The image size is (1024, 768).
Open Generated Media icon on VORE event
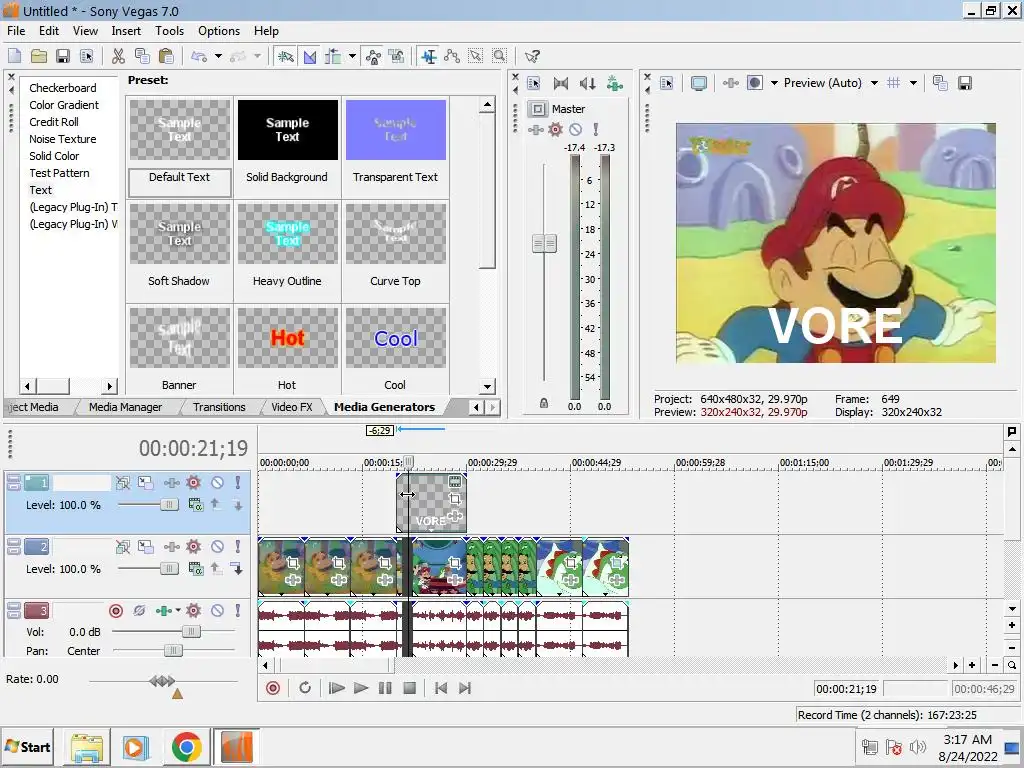click(455, 482)
